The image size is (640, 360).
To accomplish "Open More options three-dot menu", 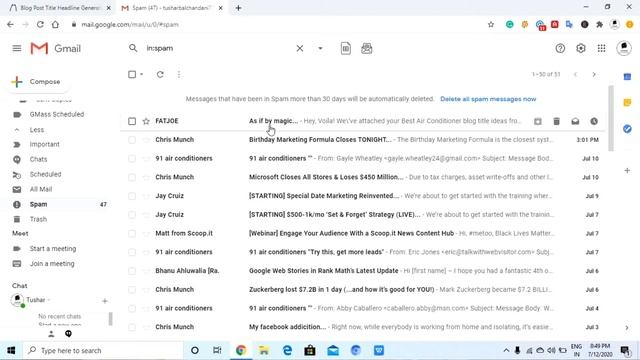I will [179, 75].
